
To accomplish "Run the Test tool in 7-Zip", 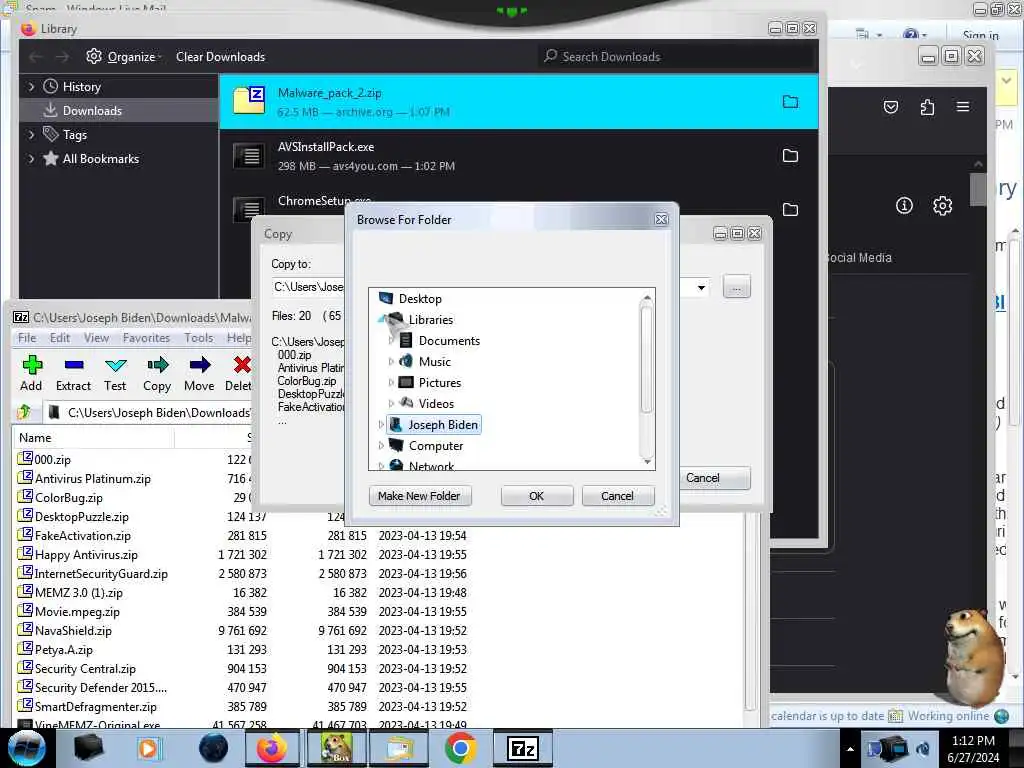I will tap(115, 373).
